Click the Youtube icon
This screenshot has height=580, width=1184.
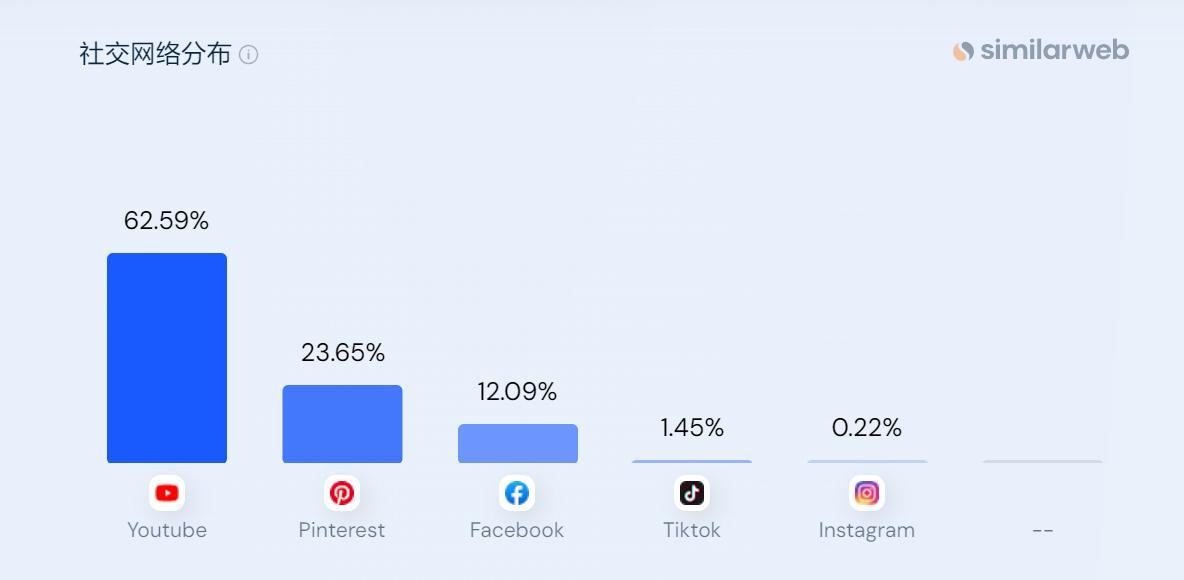point(167,493)
